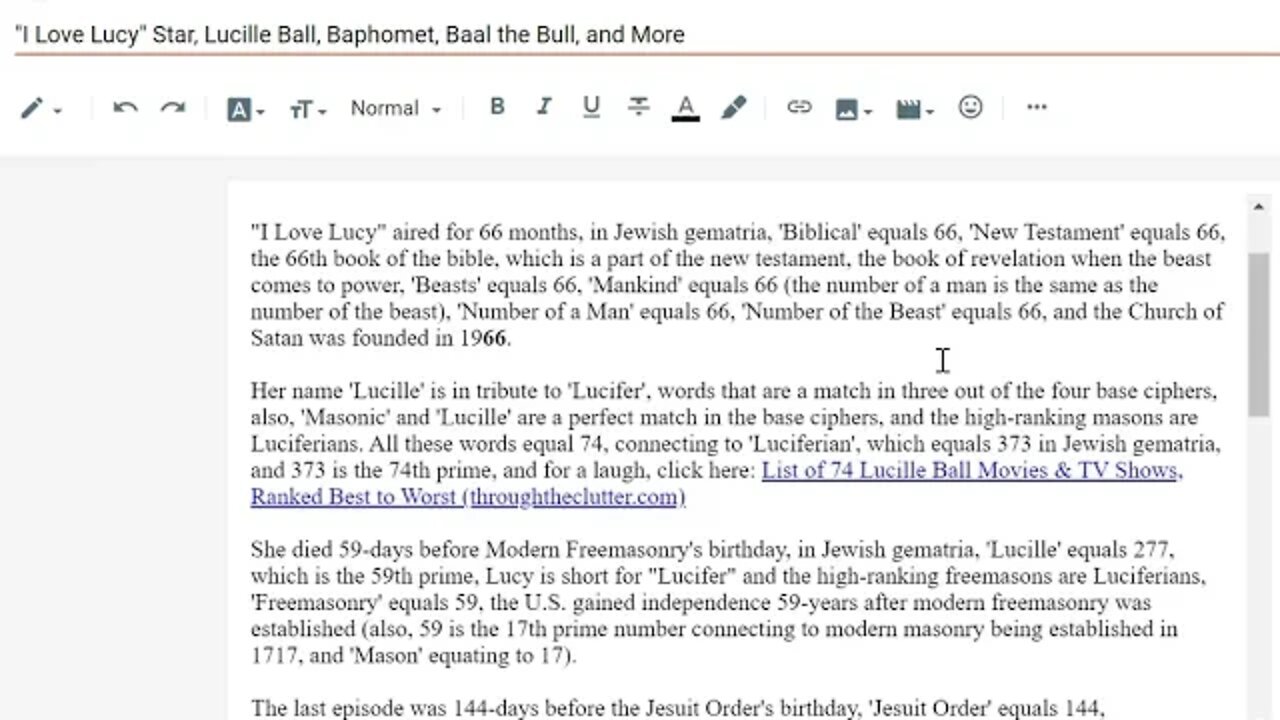Redo the last undone edit
Image resolution: width=1280 pixels, height=720 pixels.
tap(173, 108)
